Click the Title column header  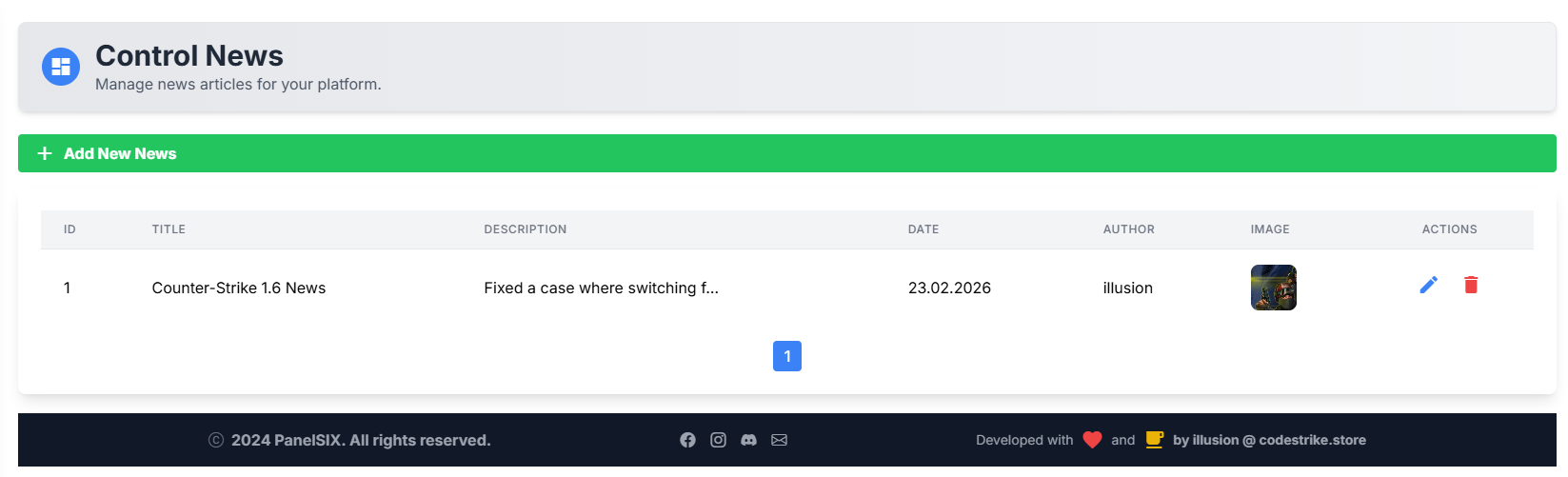pos(169,229)
